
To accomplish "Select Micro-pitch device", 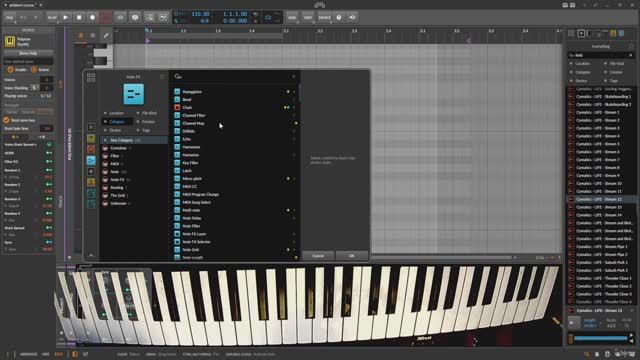I will pos(235,179).
